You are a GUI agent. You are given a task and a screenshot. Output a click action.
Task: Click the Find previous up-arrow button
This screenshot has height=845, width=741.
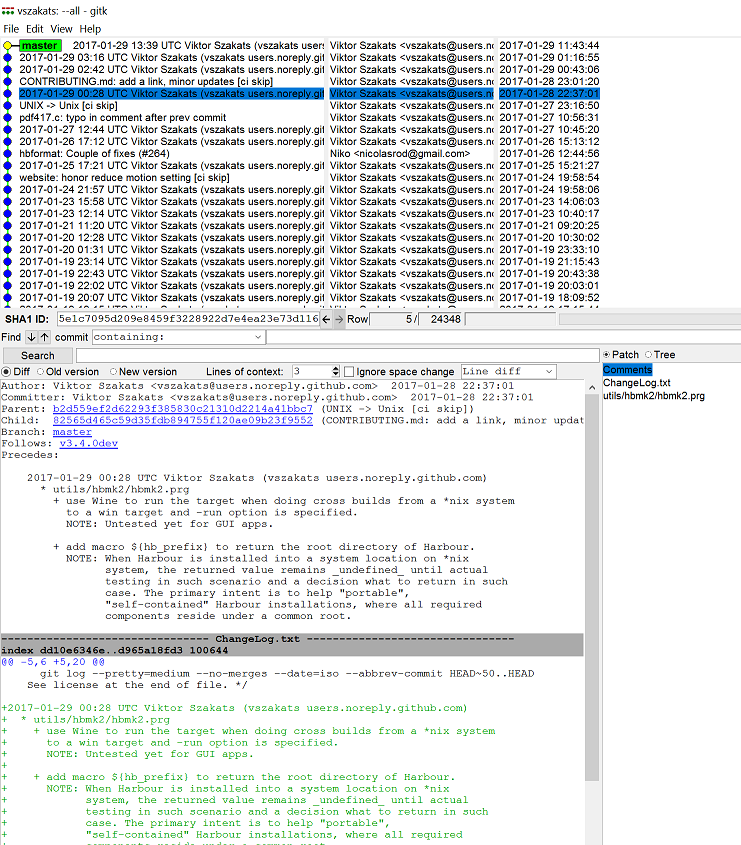pos(44,337)
